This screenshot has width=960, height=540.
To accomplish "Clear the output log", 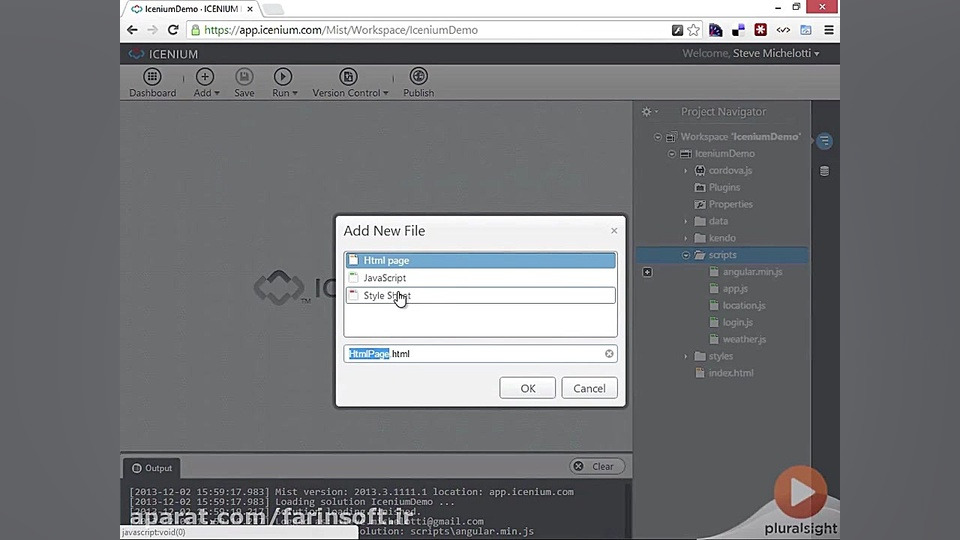I will [597, 467].
